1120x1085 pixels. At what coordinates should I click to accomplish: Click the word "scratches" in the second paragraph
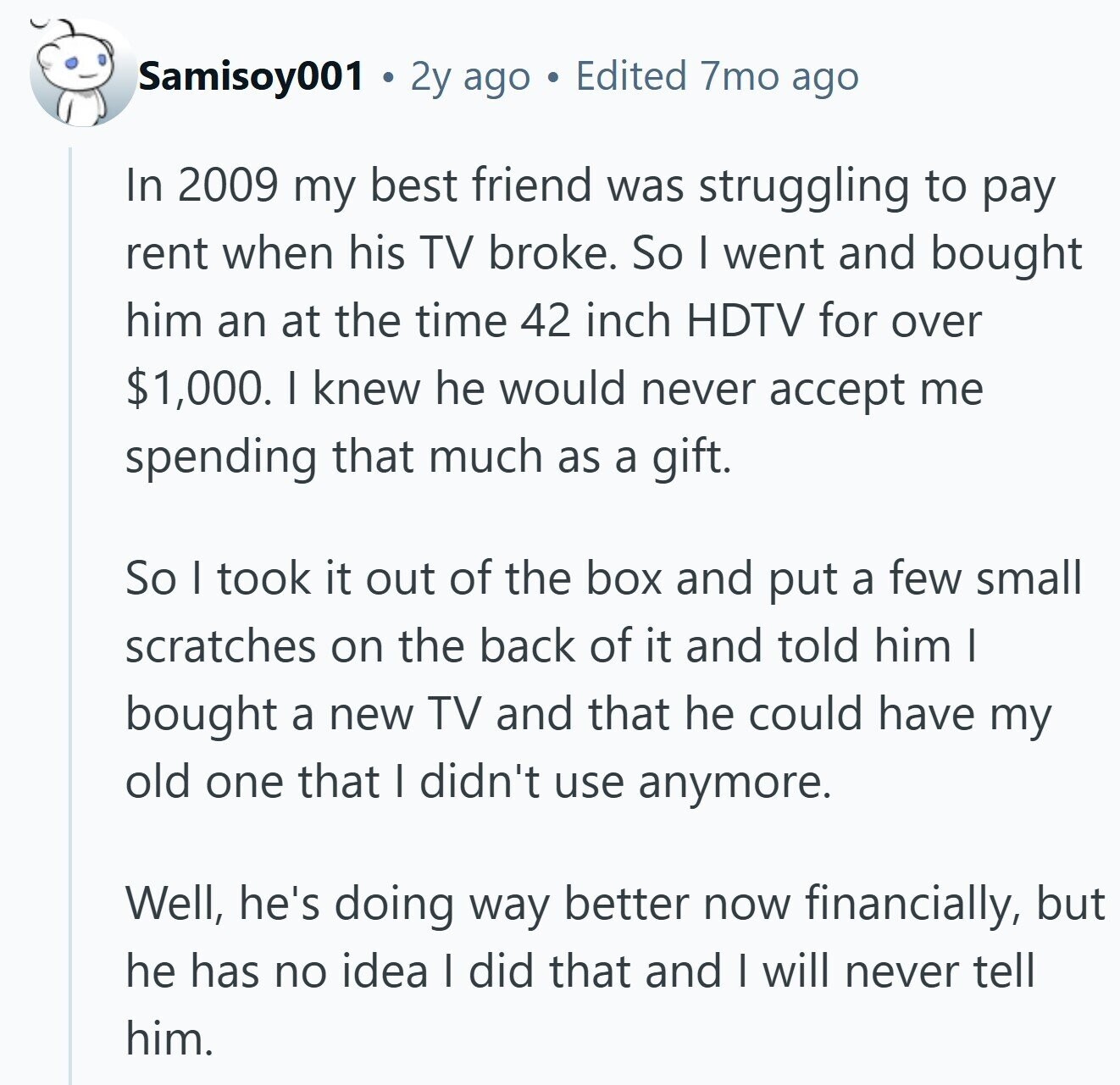click(x=221, y=646)
